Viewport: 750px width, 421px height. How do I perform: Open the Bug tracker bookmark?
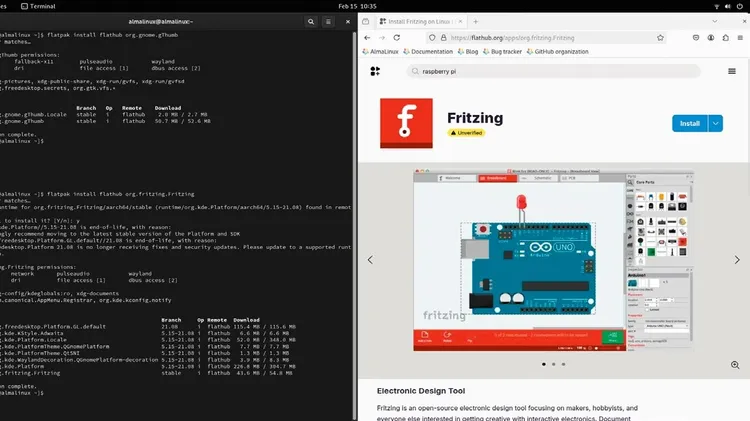(502, 52)
